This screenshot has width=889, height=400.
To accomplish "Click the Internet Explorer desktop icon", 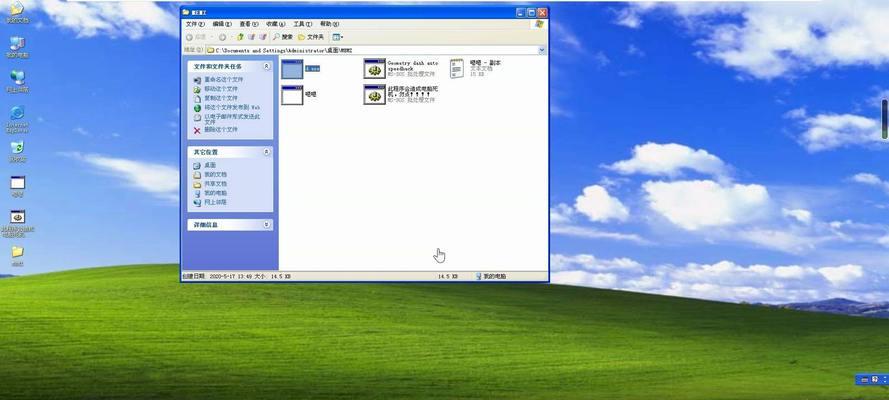I will 18,113.
